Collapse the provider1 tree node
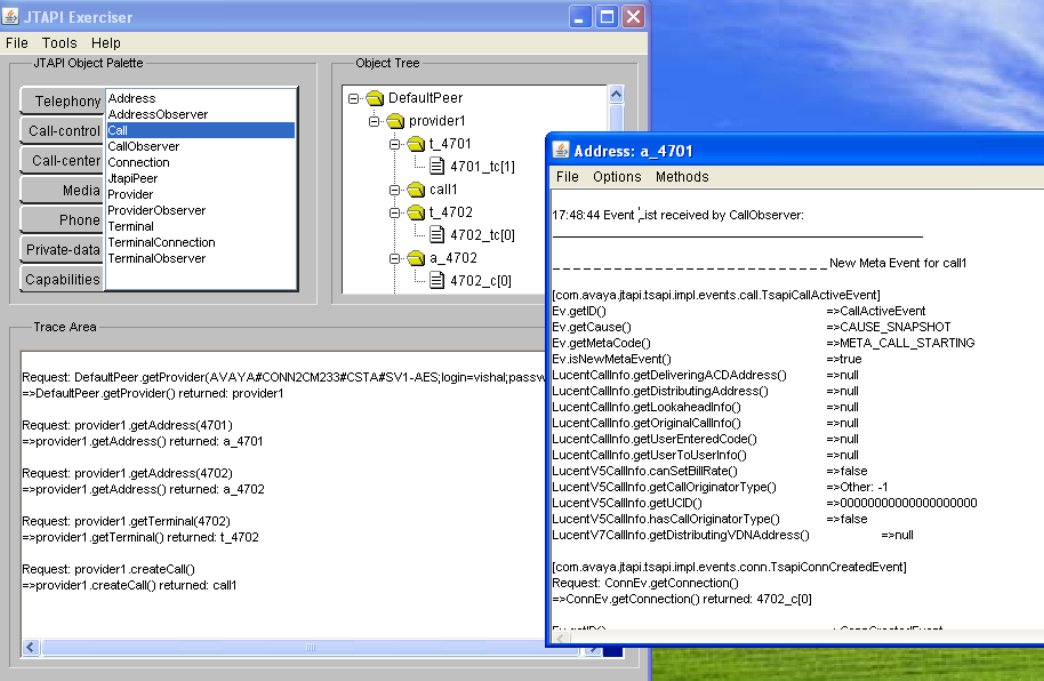Viewport: 1044px width, 681px height. pos(374,121)
